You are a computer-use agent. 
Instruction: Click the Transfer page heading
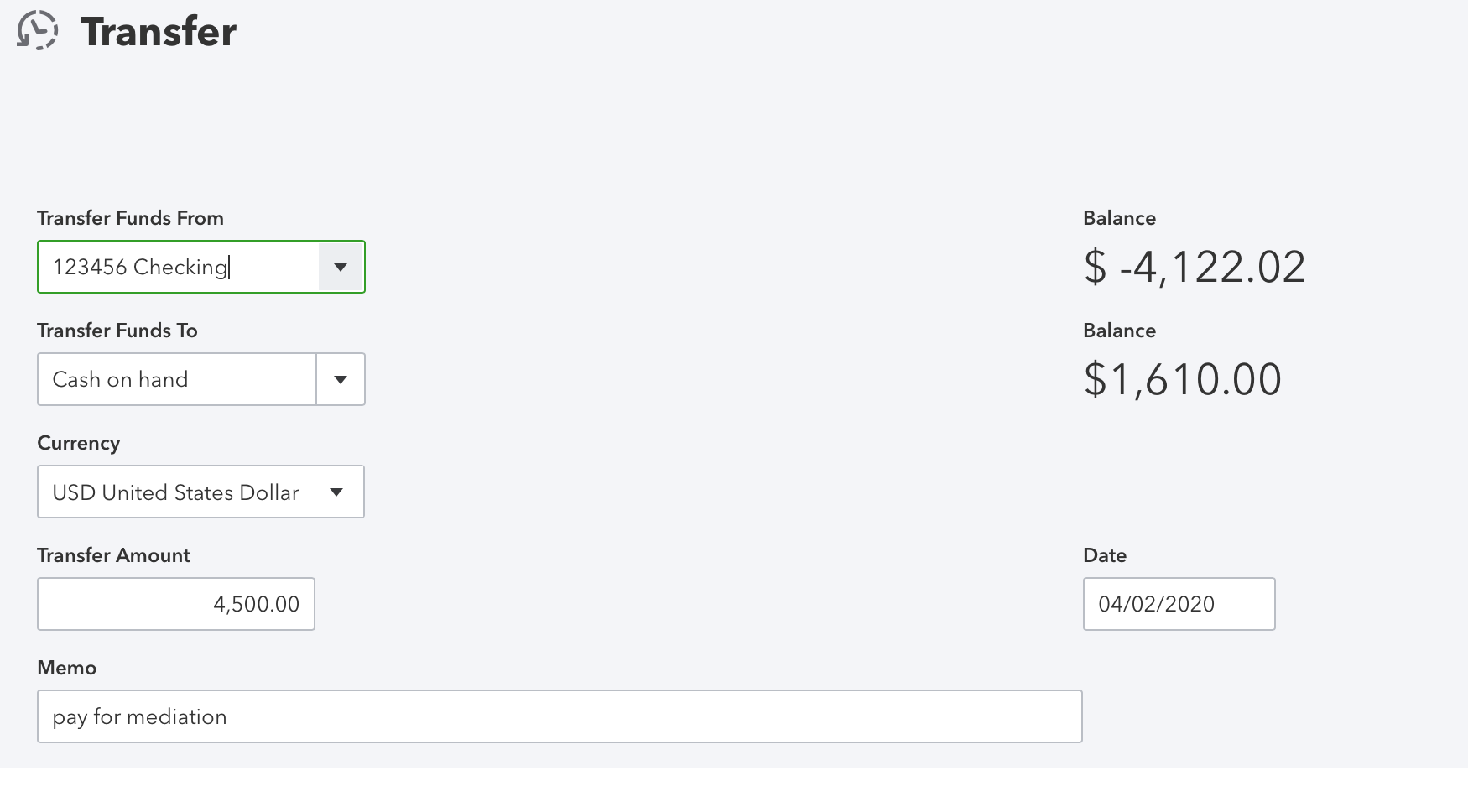coord(159,32)
